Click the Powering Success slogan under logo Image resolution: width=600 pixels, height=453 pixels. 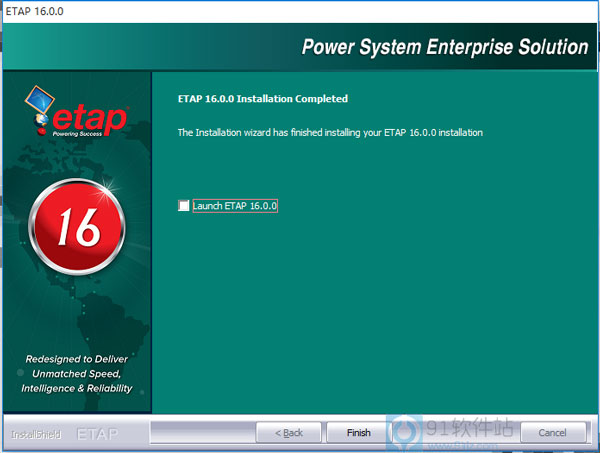point(93,132)
